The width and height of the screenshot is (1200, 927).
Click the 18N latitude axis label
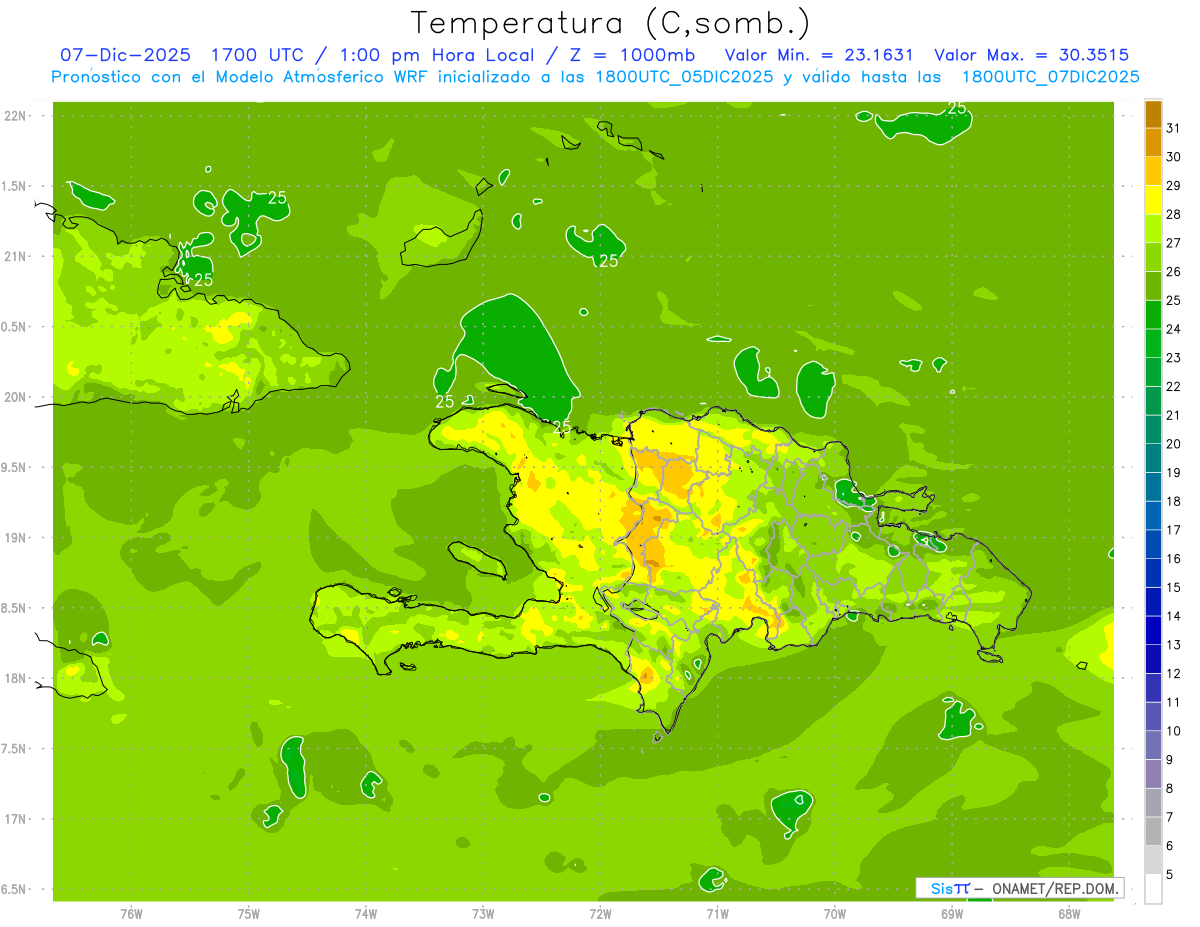pos(17,679)
